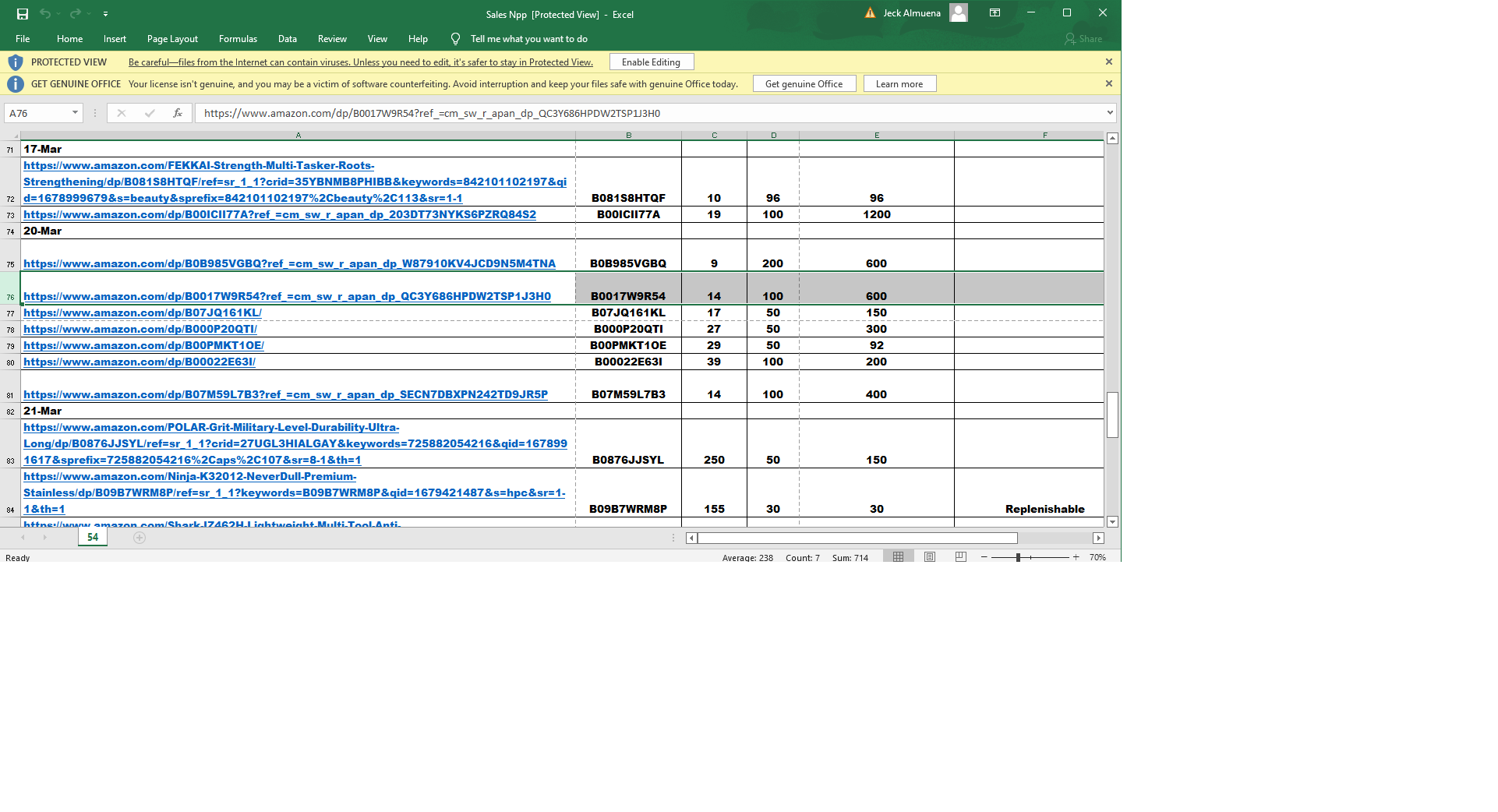Switch to Normal view icon

click(898, 556)
